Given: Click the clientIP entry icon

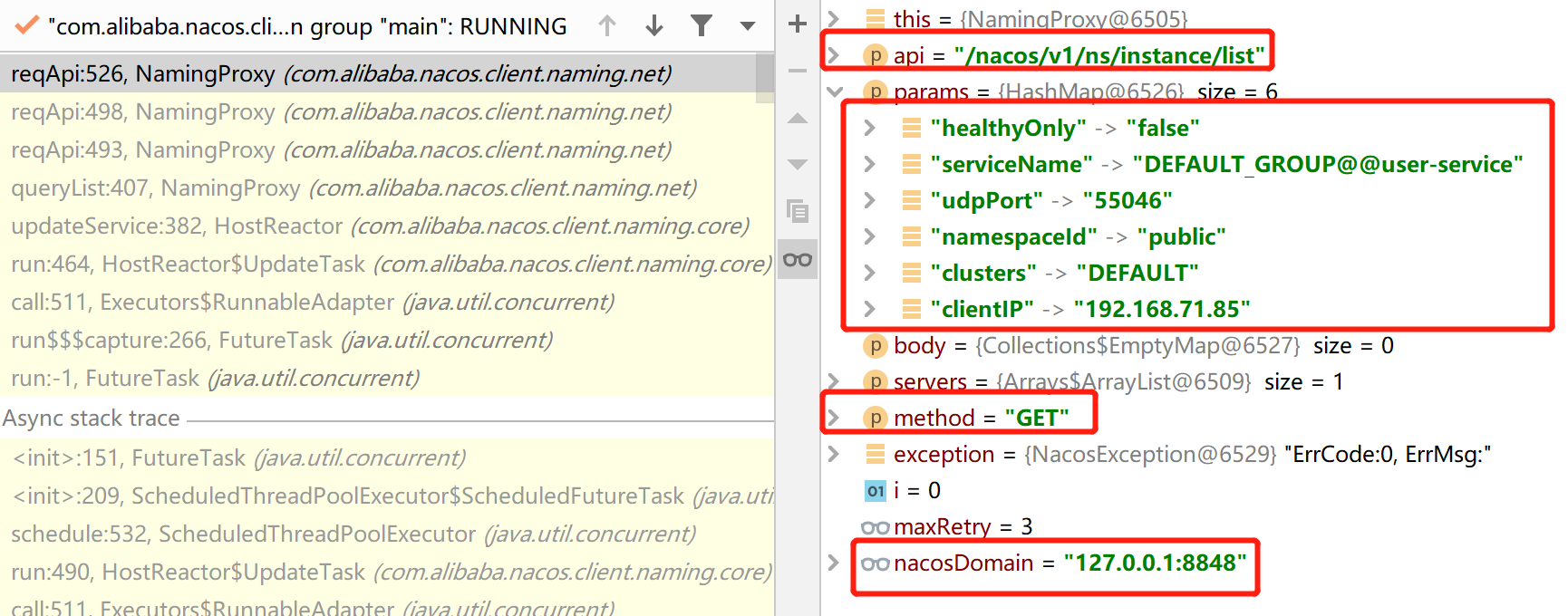Looking at the screenshot, I should pos(912,309).
